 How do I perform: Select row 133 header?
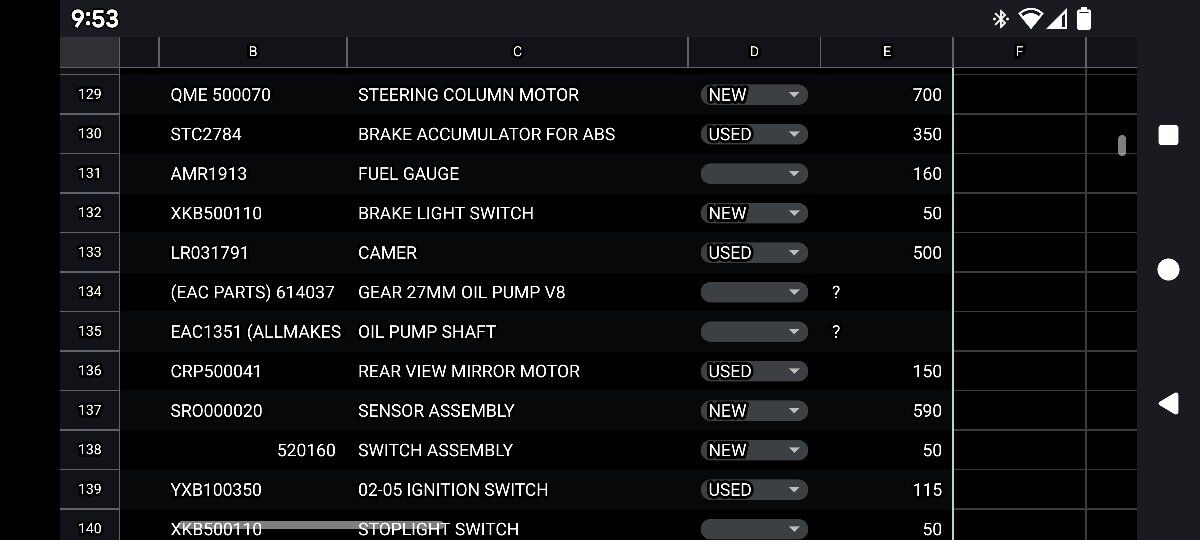pos(90,252)
